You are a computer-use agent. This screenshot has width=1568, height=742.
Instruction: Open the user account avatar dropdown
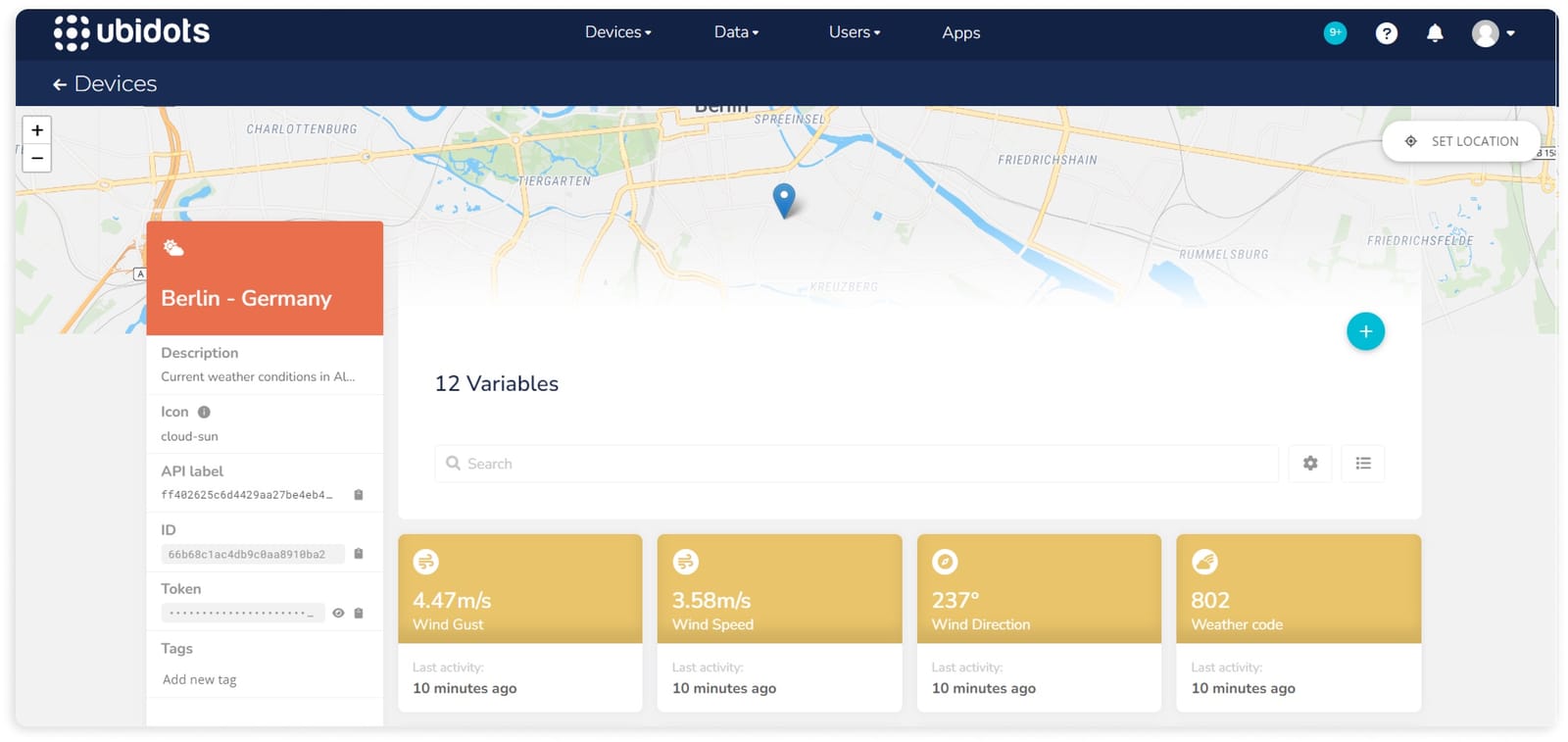1493,33
